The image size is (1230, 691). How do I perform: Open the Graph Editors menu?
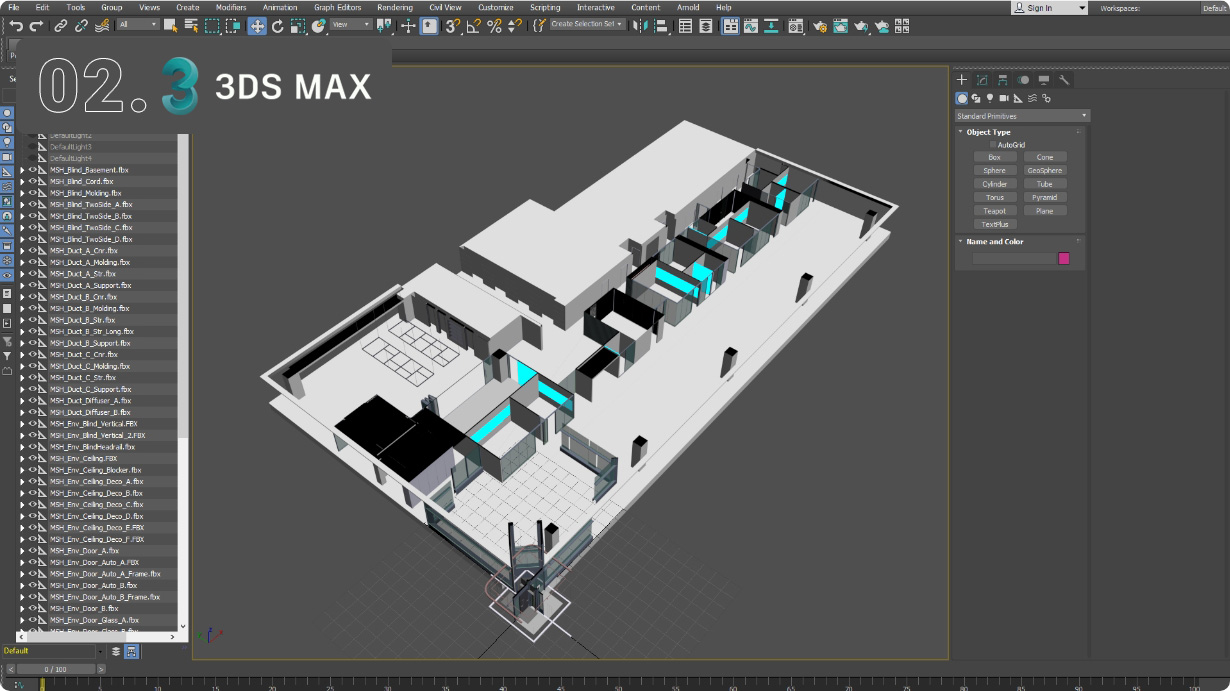337,7
